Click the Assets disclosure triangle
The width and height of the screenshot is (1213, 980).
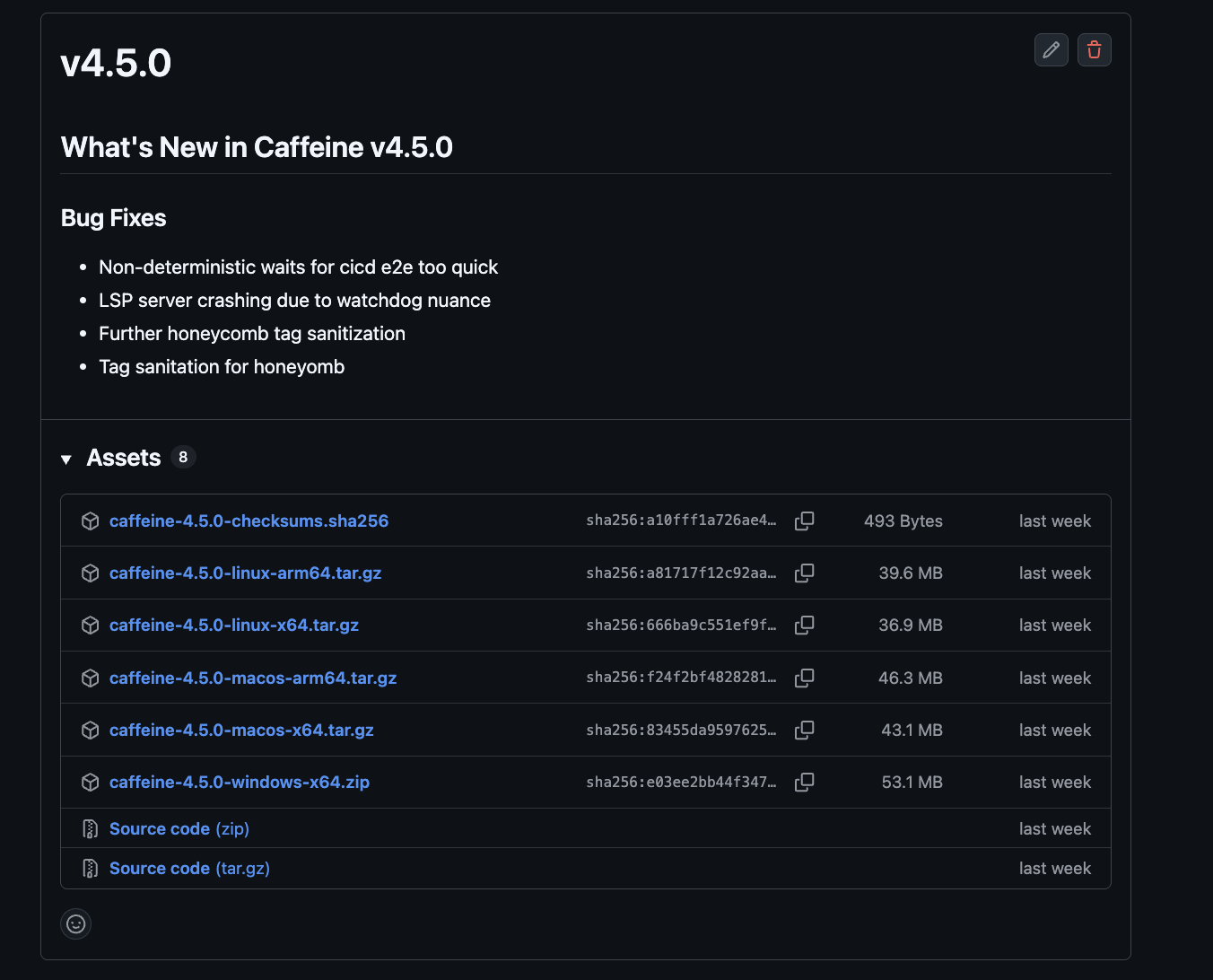click(x=66, y=458)
